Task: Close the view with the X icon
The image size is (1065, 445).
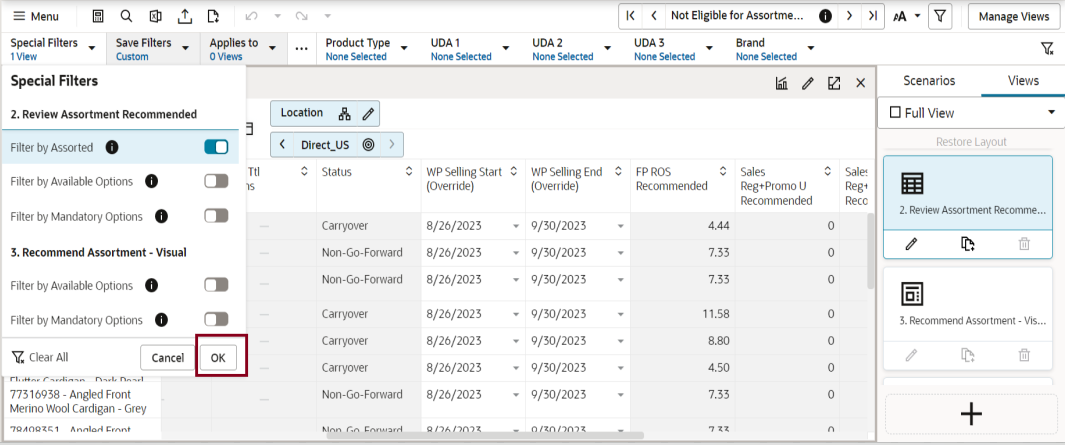Action: (861, 83)
